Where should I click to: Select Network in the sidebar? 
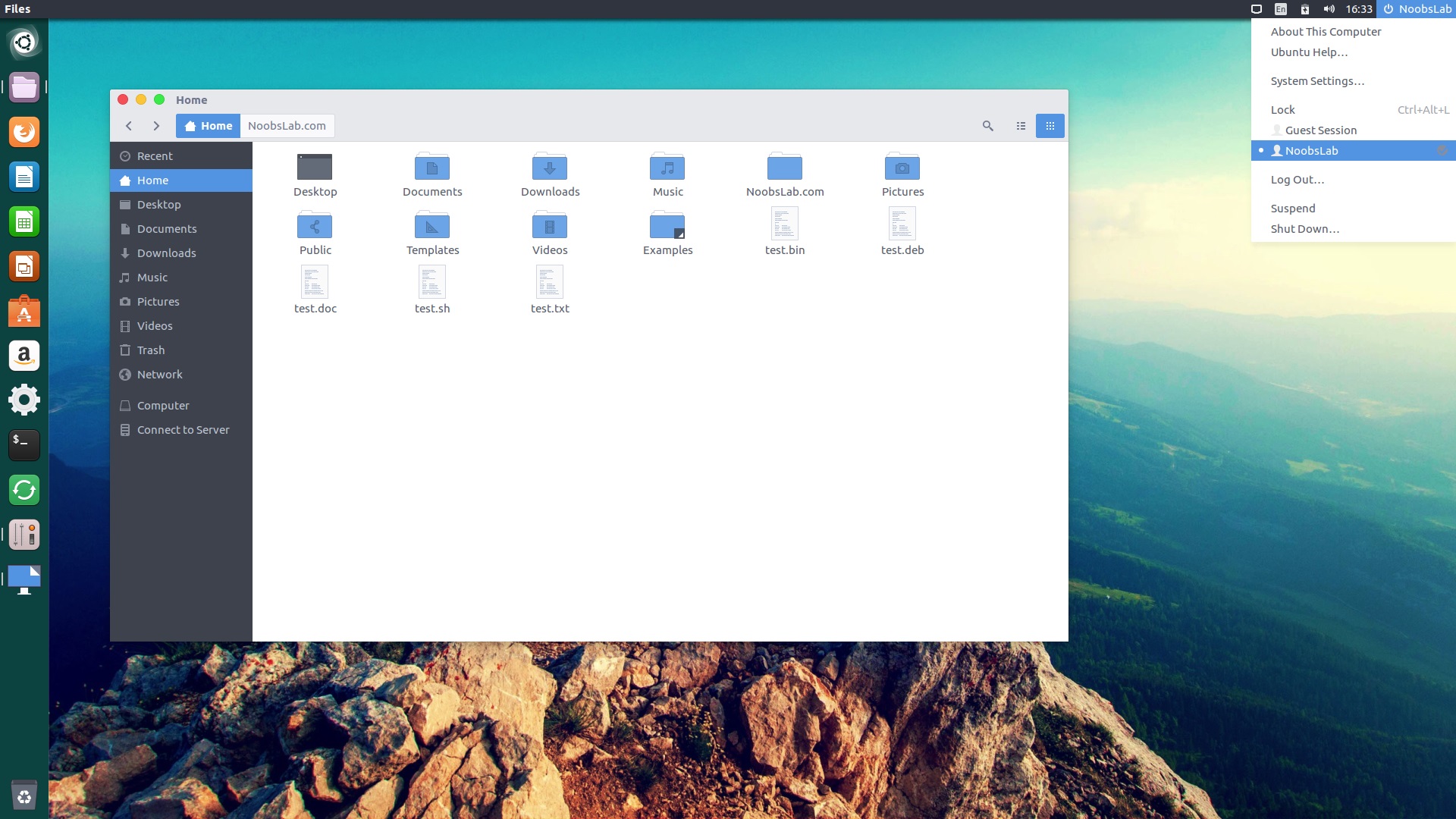click(x=159, y=375)
